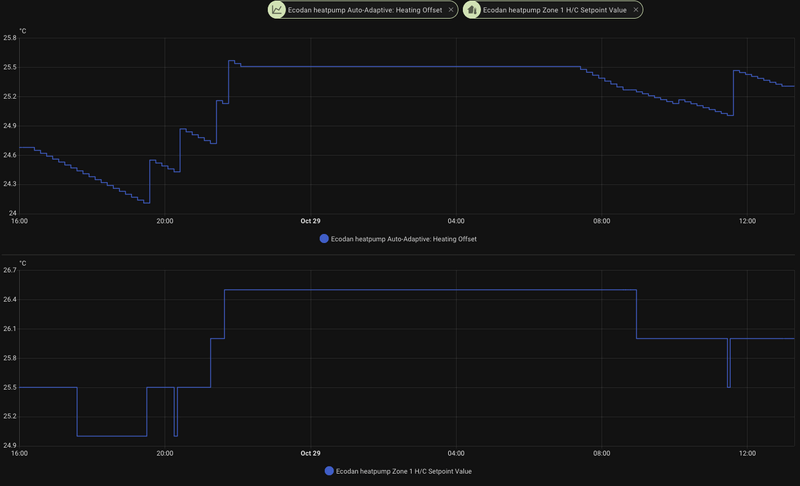Click the 25.8 value at top of top chart y-axis
The image size is (800, 486).
pos(10,38)
